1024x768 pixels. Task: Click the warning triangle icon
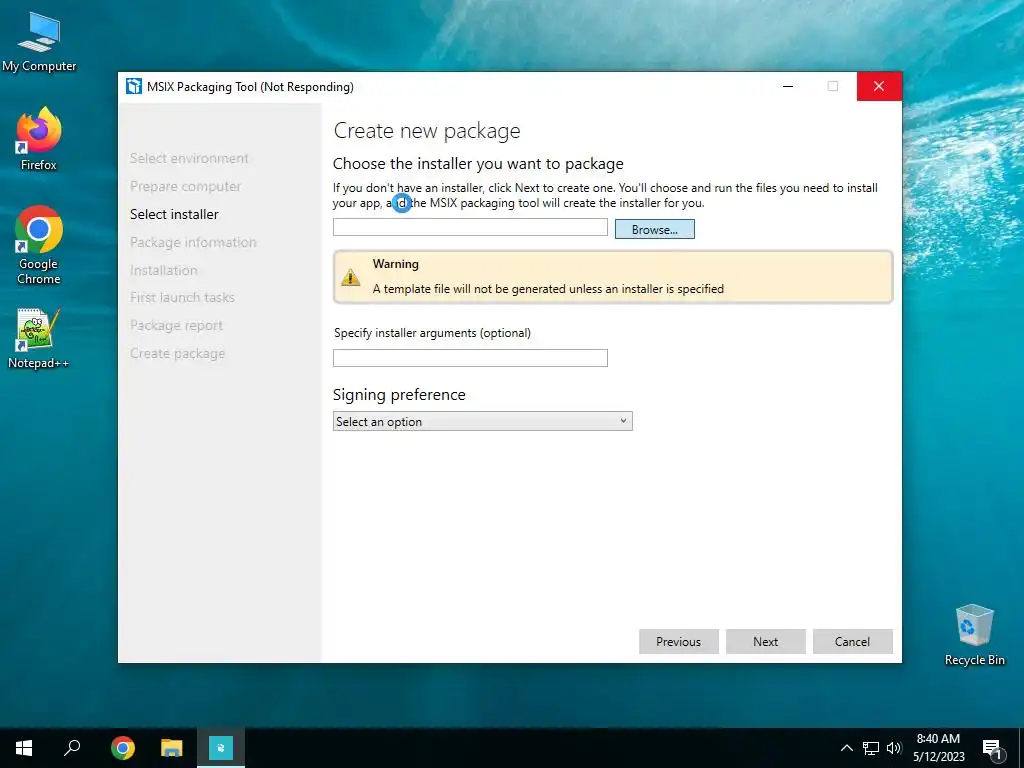[x=351, y=278]
